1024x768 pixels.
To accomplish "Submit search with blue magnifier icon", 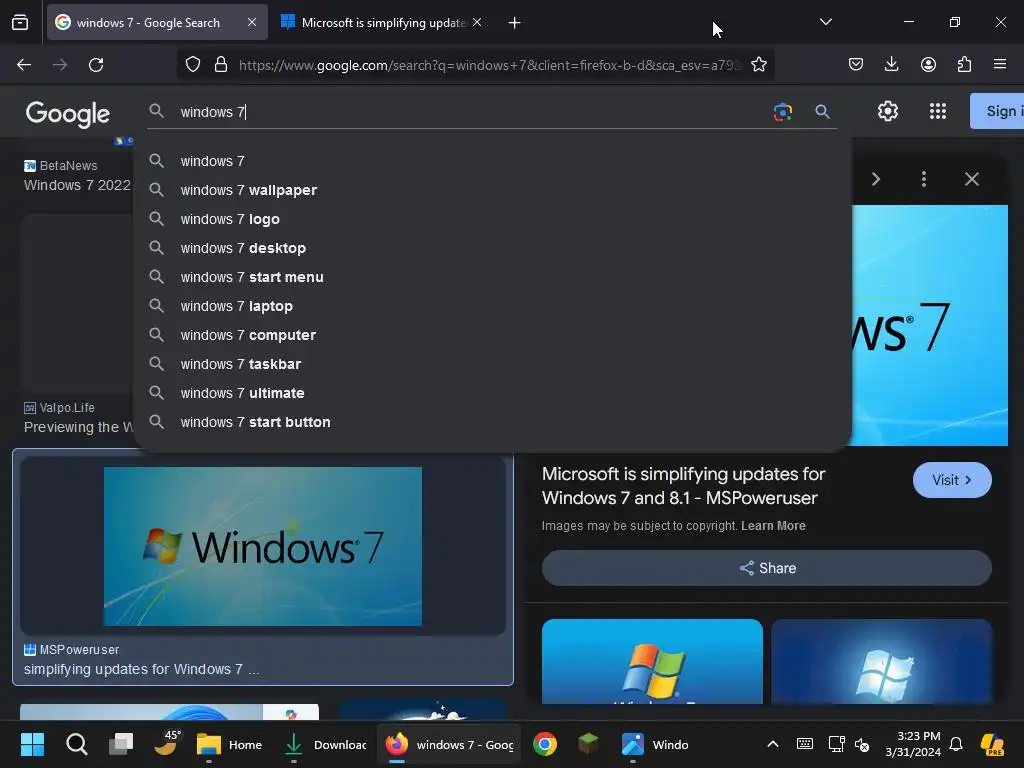I will tap(822, 112).
